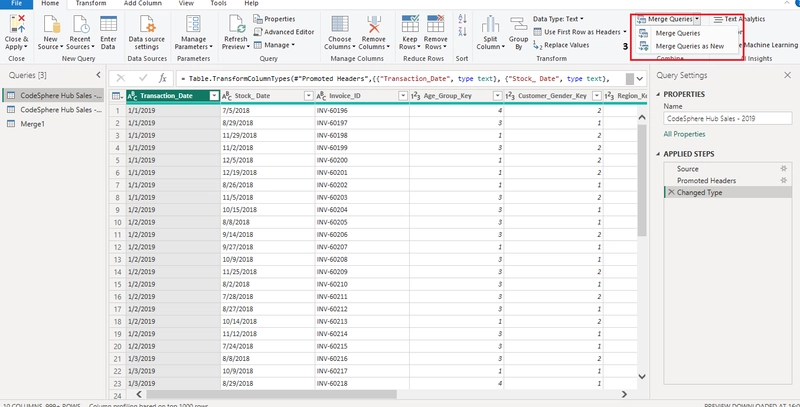The image size is (800, 407).
Task: Choose Merge Queries as New option
Action: coord(689,46)
